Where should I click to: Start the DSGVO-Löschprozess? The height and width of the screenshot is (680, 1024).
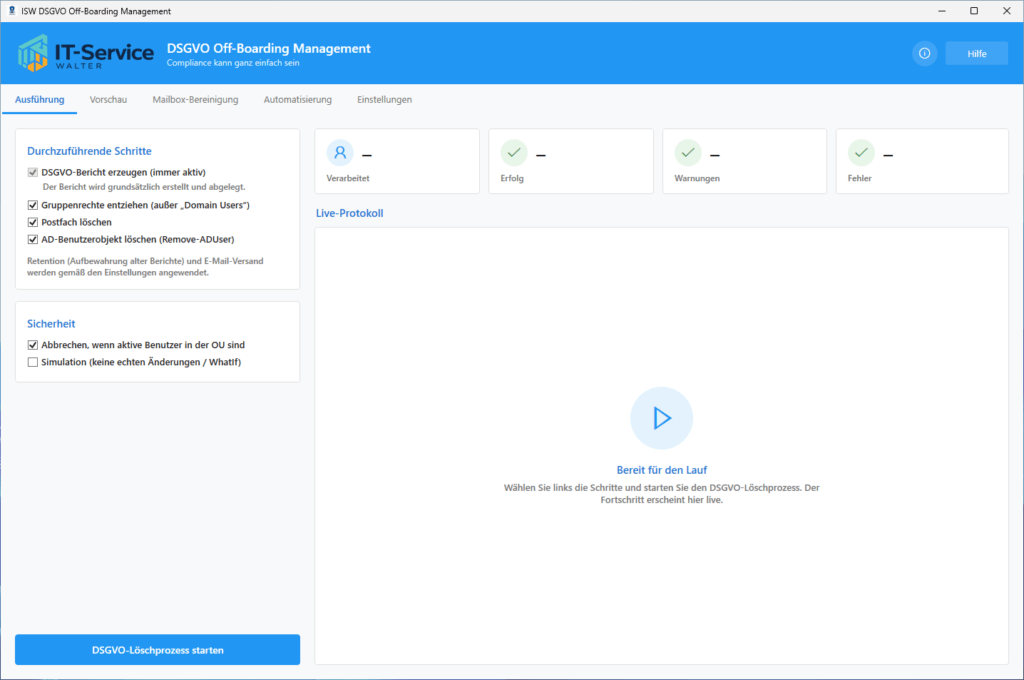(x=157, y=650)
